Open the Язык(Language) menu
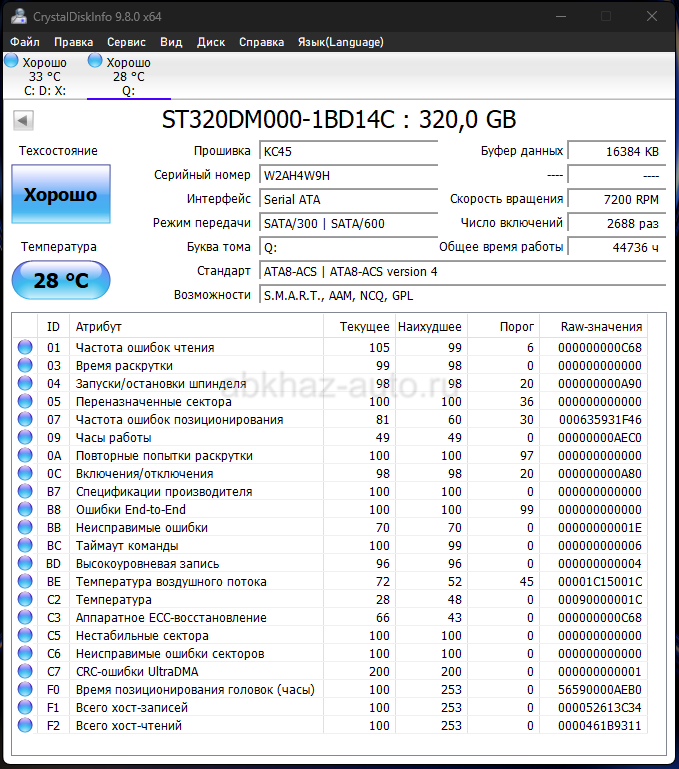 pos(340,42)
